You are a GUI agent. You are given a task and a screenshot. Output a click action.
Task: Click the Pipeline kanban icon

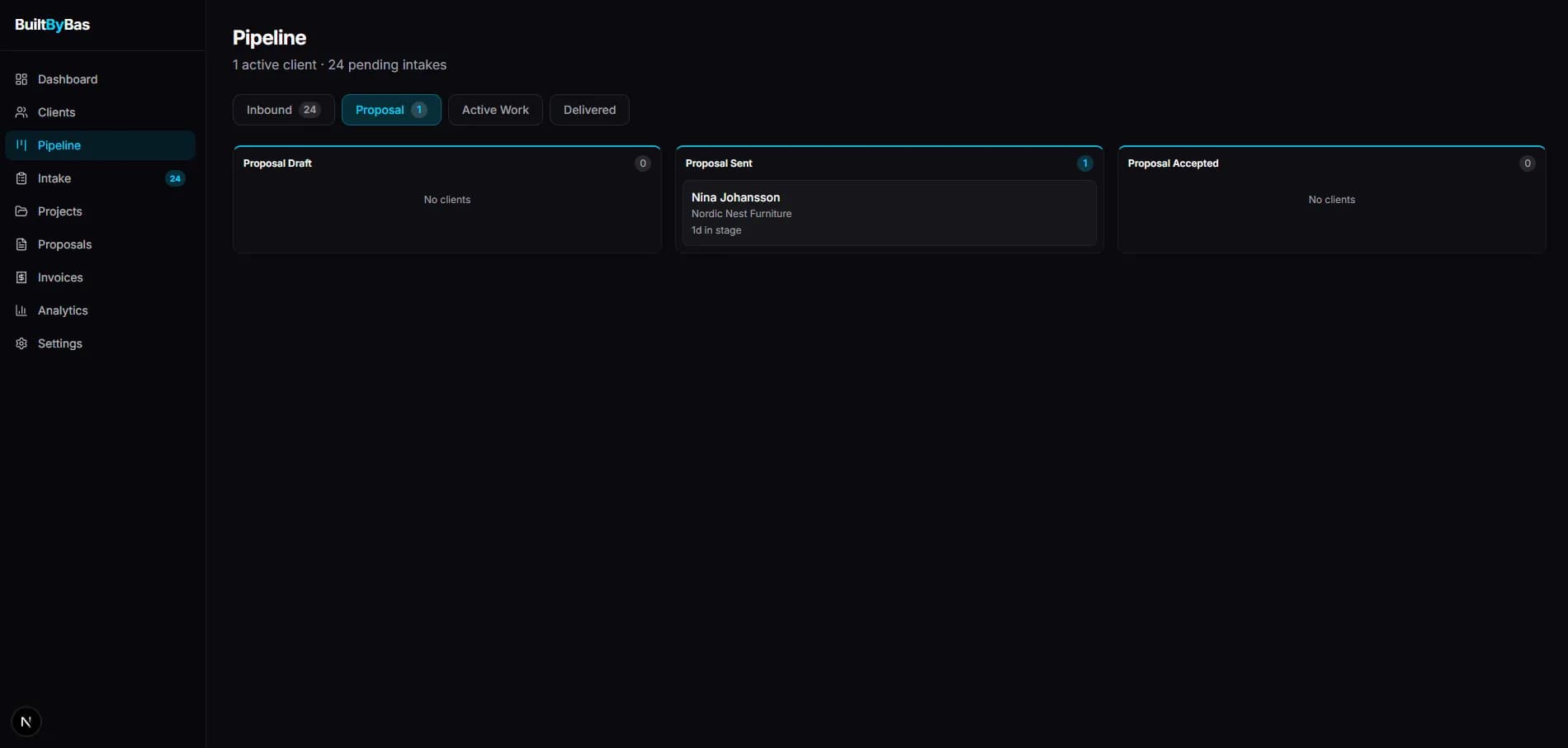pos(21,145)
